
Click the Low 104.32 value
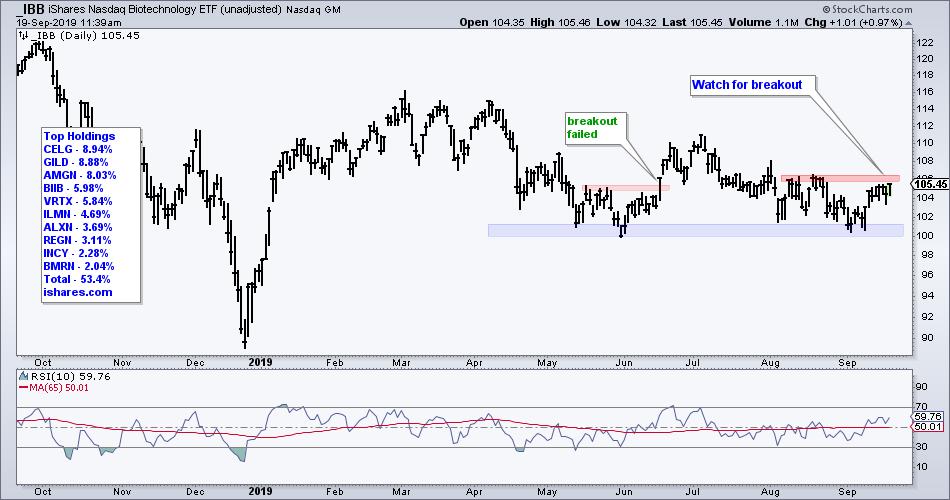click(626, 22)
